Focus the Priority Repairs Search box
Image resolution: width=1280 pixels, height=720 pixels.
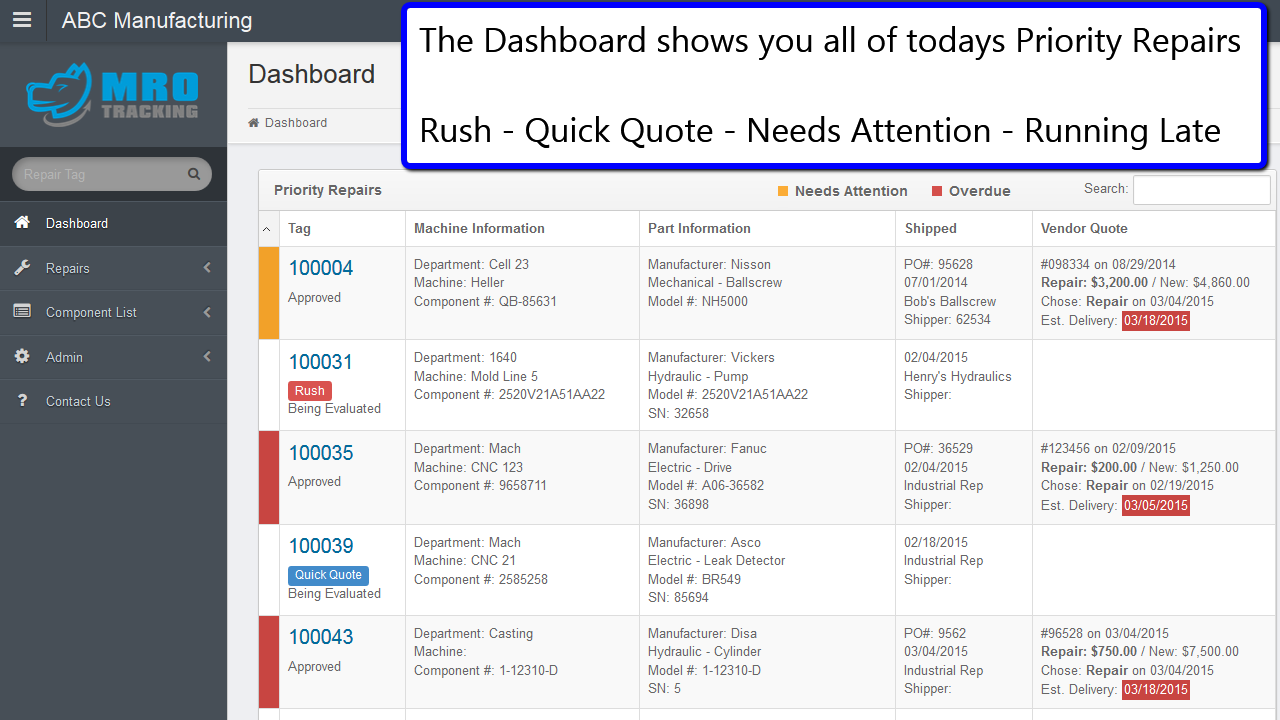click(x=1202, y=190)
